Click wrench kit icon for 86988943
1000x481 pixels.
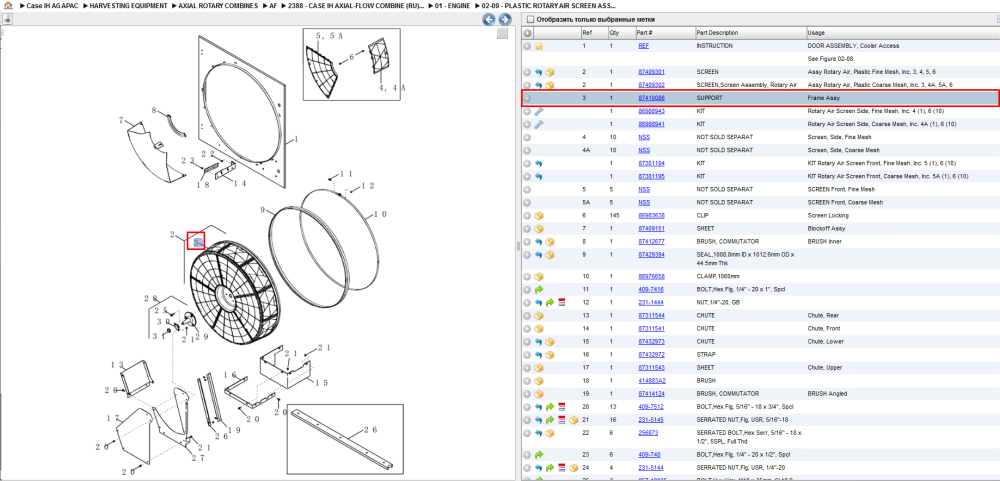(x=539, y=111)
